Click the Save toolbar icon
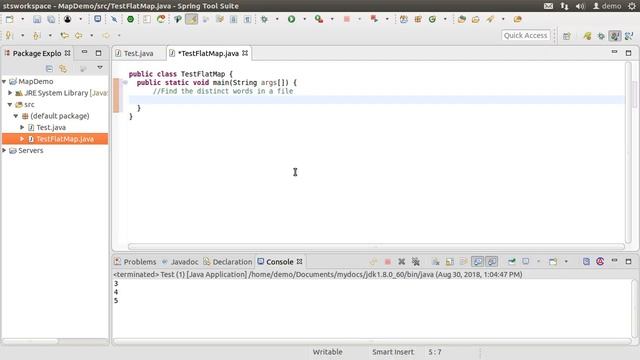640x360 pixels. coord(37,19)
